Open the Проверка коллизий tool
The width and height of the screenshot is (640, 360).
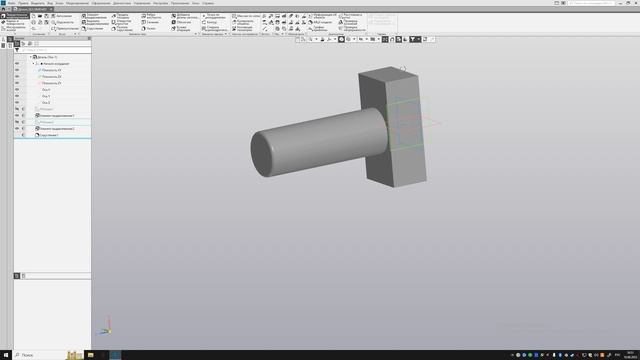(348, 22)
